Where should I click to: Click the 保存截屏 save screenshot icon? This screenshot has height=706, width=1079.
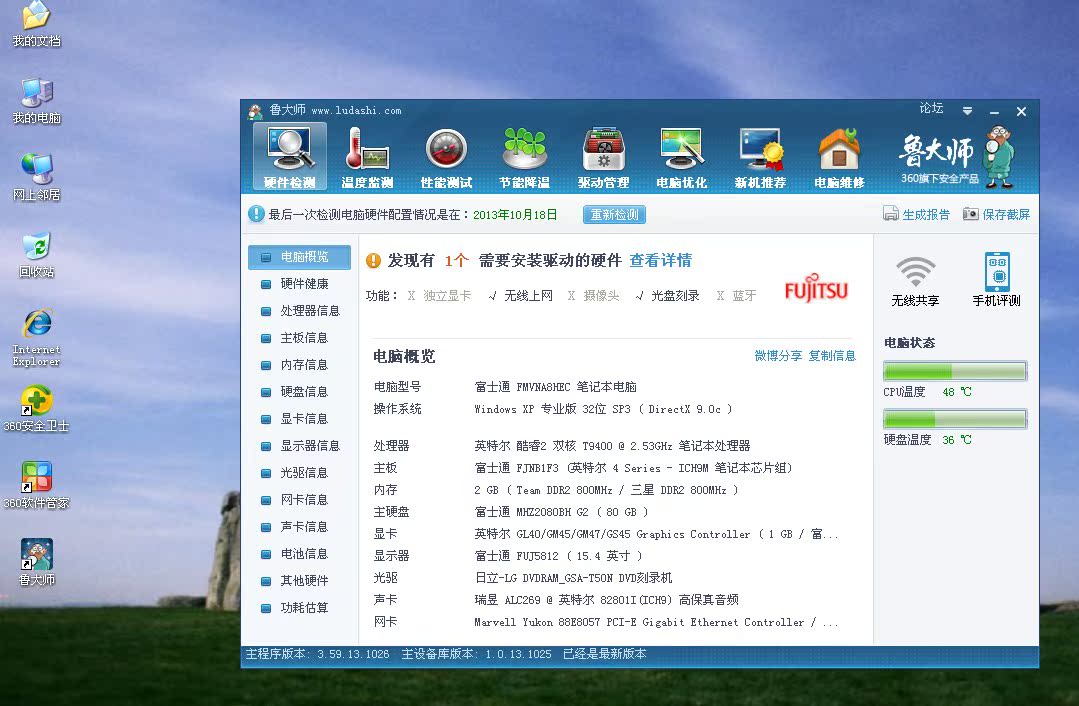tap(970, 214)
